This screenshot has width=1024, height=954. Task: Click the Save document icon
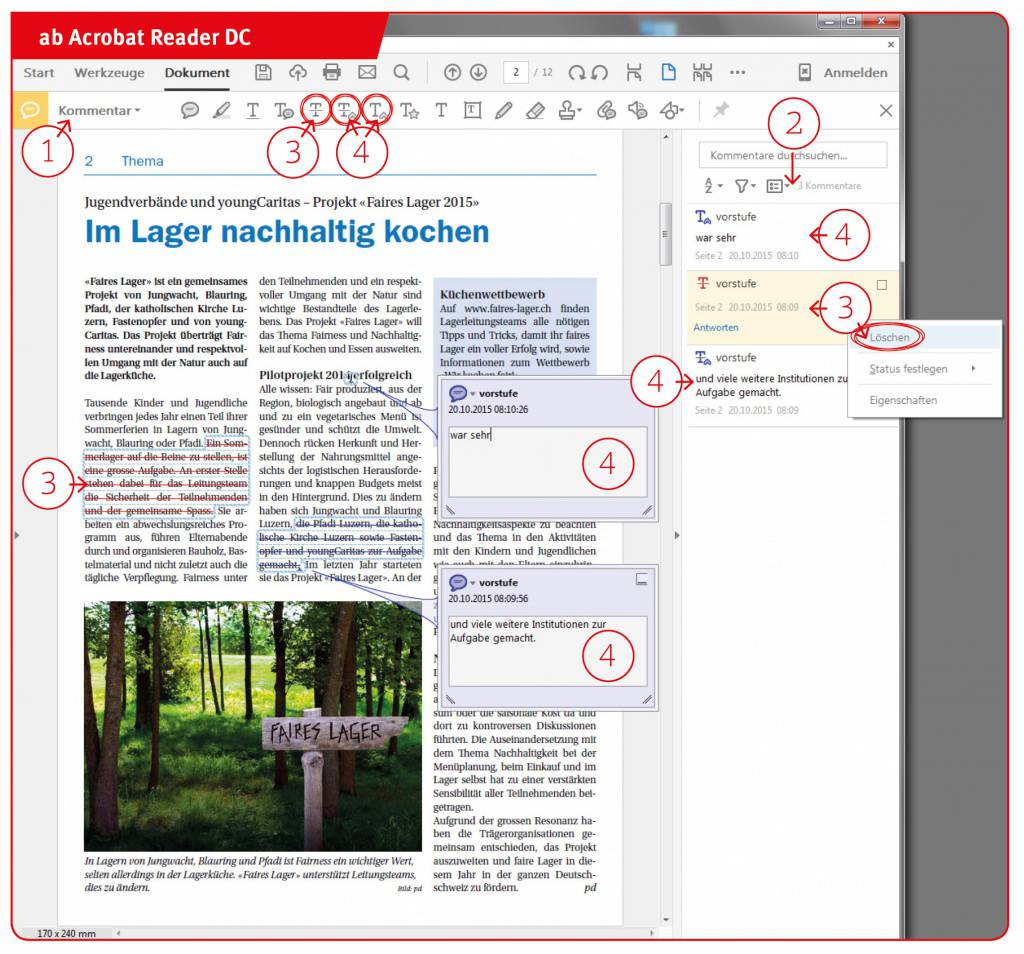pyautogui.click(x=263, y=72)
